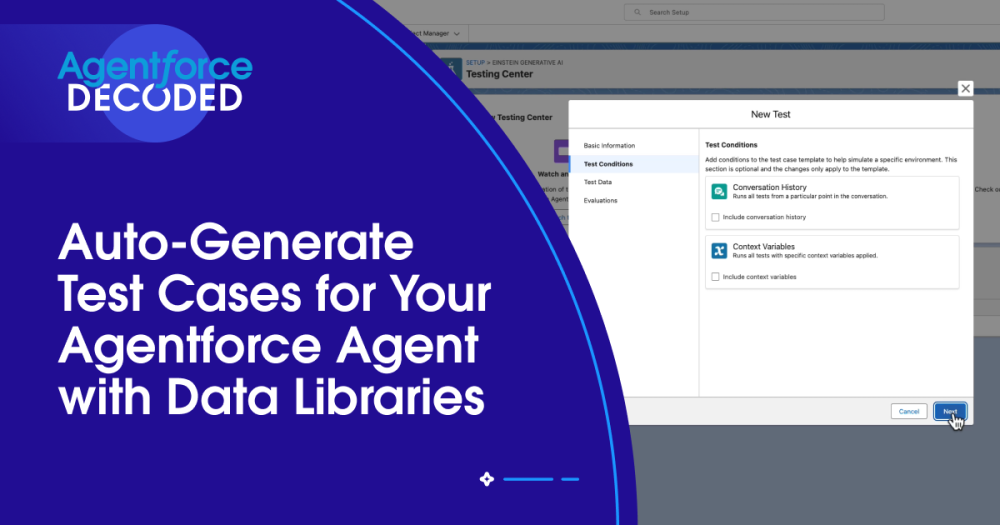Click inside the Search Setup field
Screen dimensions: 1000x525
760,12
